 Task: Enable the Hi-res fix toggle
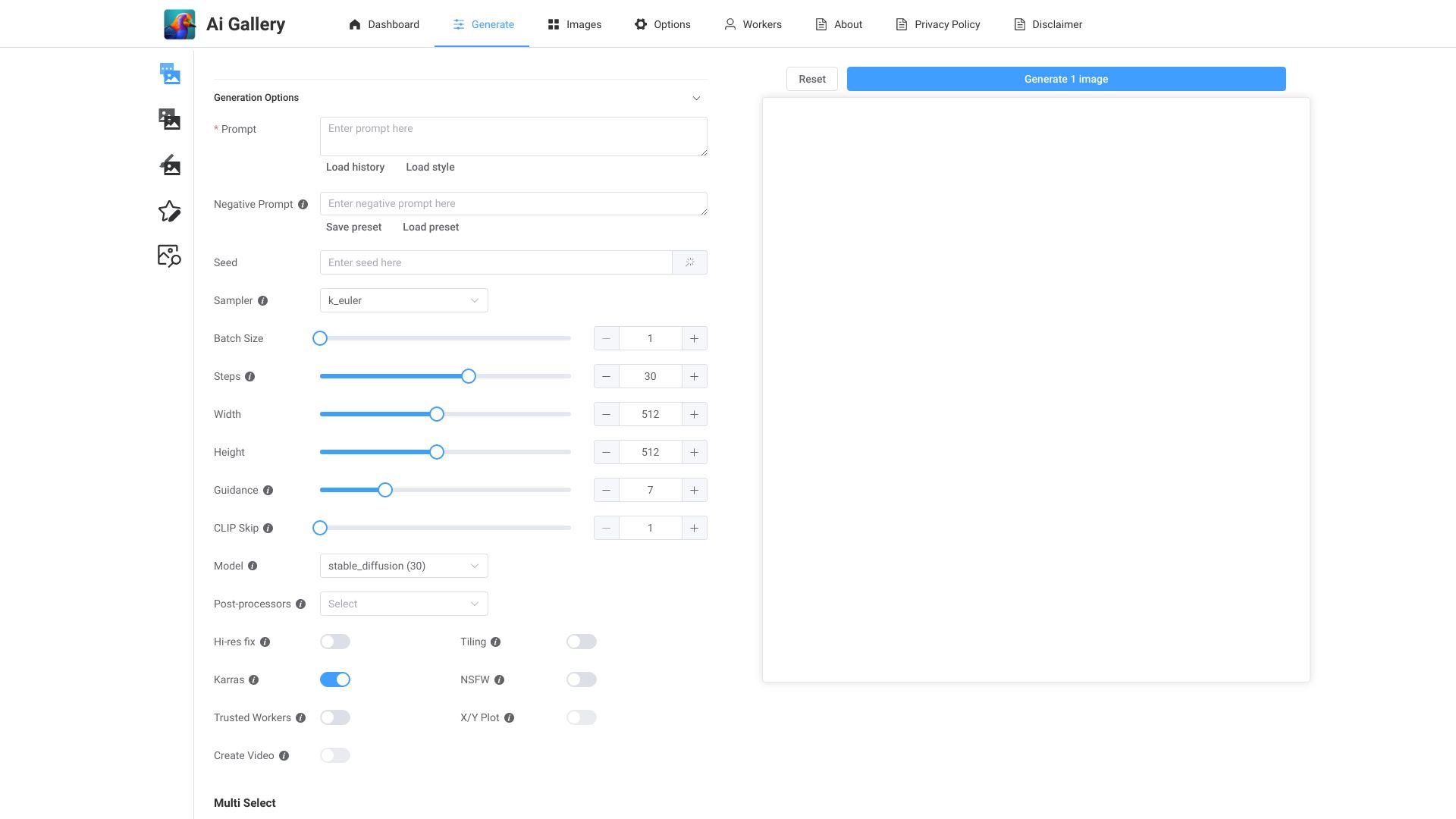click(x=335, y=641)
